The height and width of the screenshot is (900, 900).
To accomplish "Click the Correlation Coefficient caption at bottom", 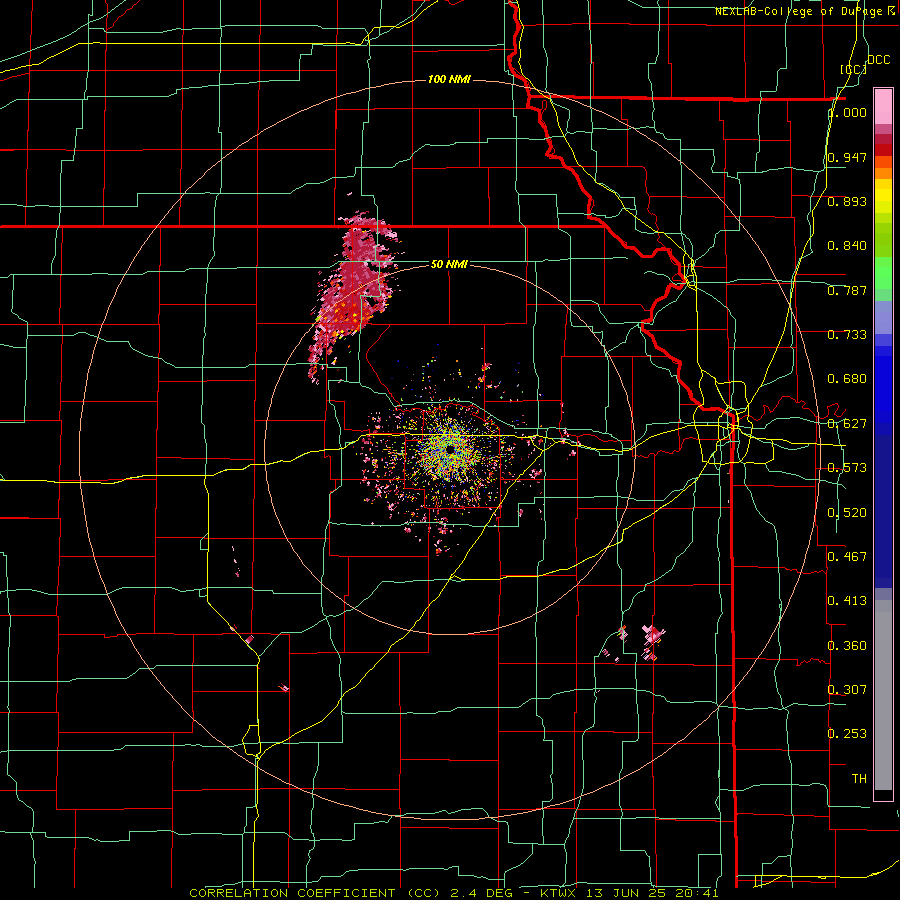I will click(454, 893).
